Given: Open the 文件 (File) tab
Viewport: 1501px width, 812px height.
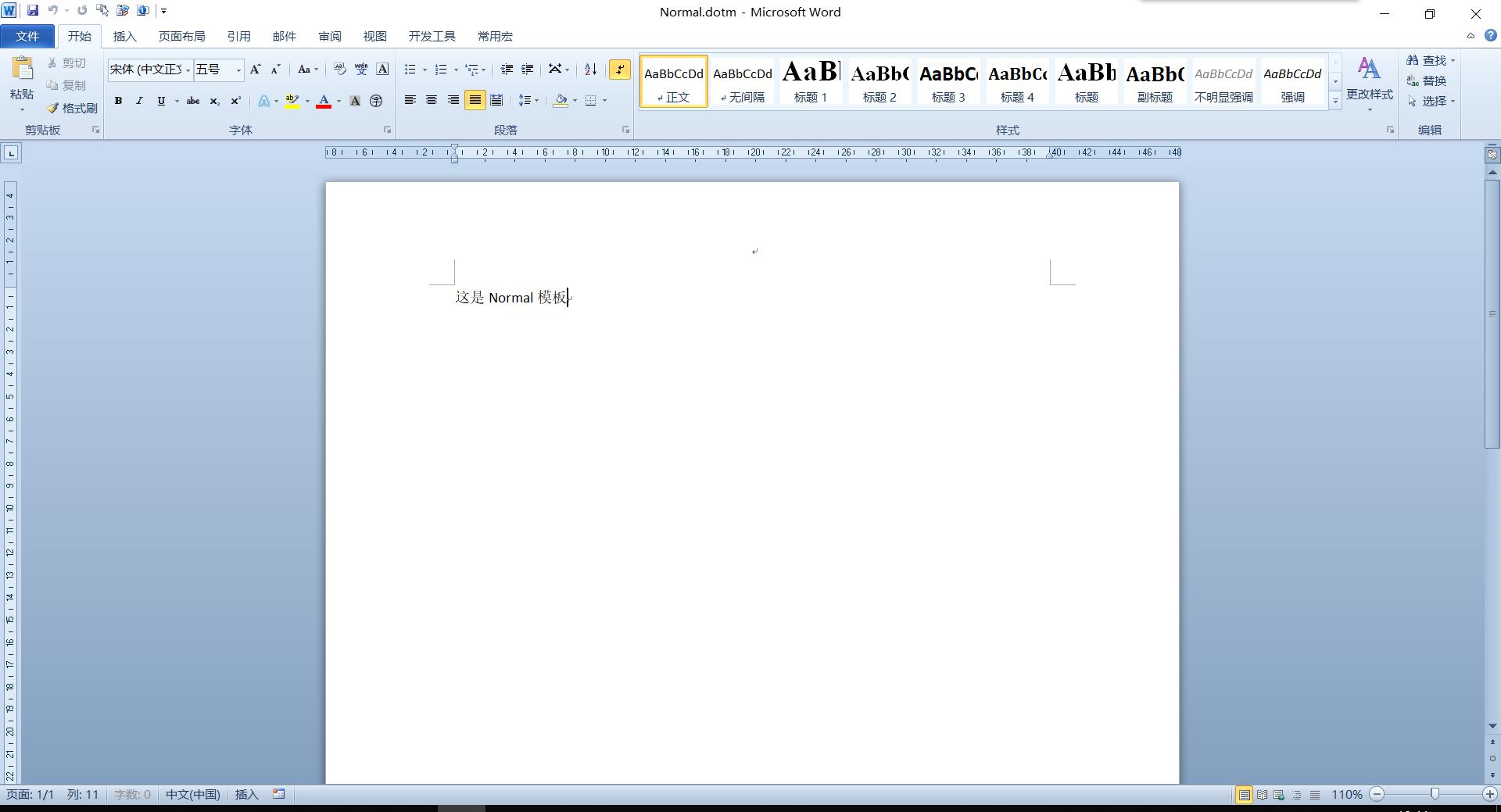Looking at the screenshot, I should point(27,36).
